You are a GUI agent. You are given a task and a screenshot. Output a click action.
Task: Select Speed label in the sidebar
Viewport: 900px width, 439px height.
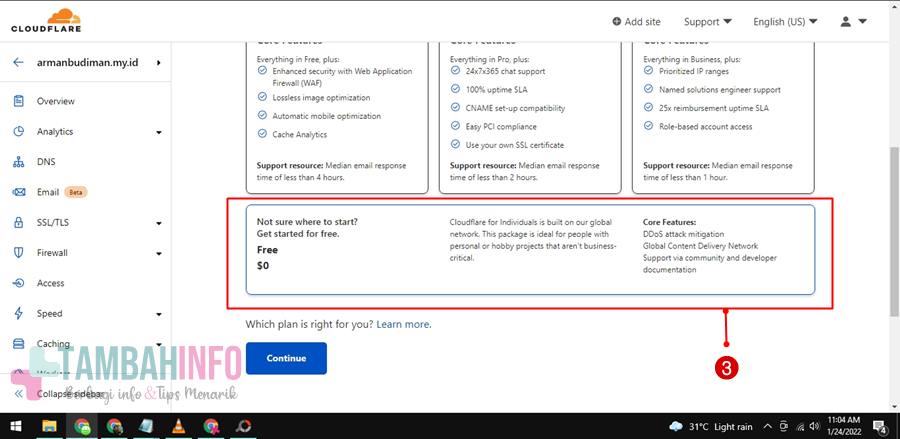[x=49, y=313]
